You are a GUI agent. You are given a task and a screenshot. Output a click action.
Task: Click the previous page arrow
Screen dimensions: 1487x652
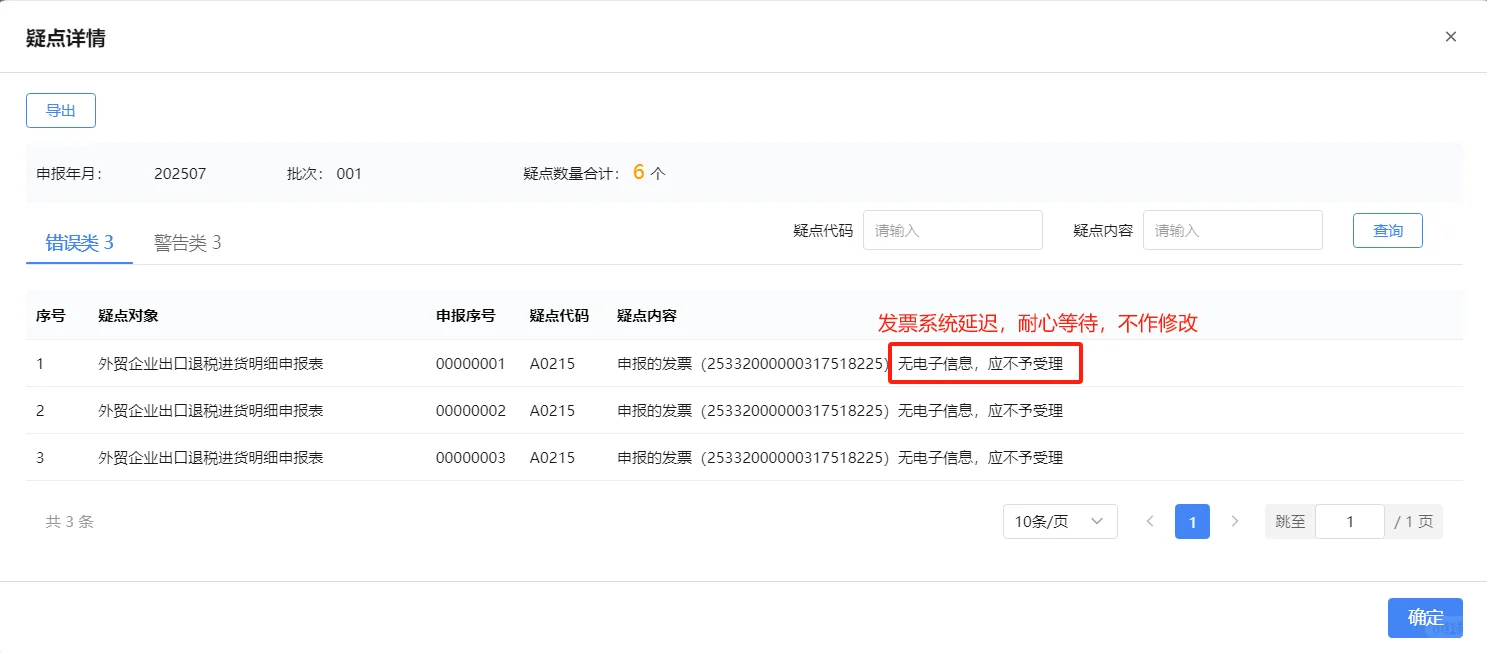click(1149, 521)
